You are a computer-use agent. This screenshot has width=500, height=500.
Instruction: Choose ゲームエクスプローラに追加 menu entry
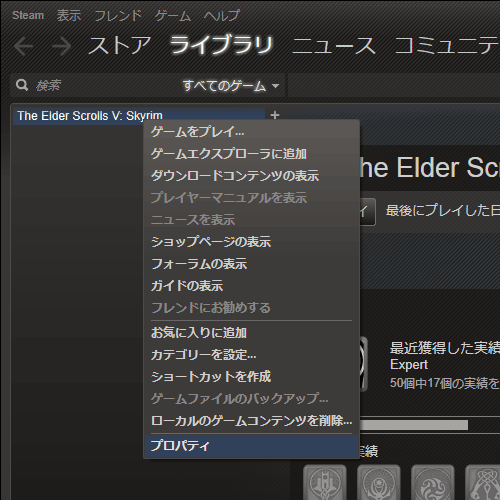tap(252, 154)
